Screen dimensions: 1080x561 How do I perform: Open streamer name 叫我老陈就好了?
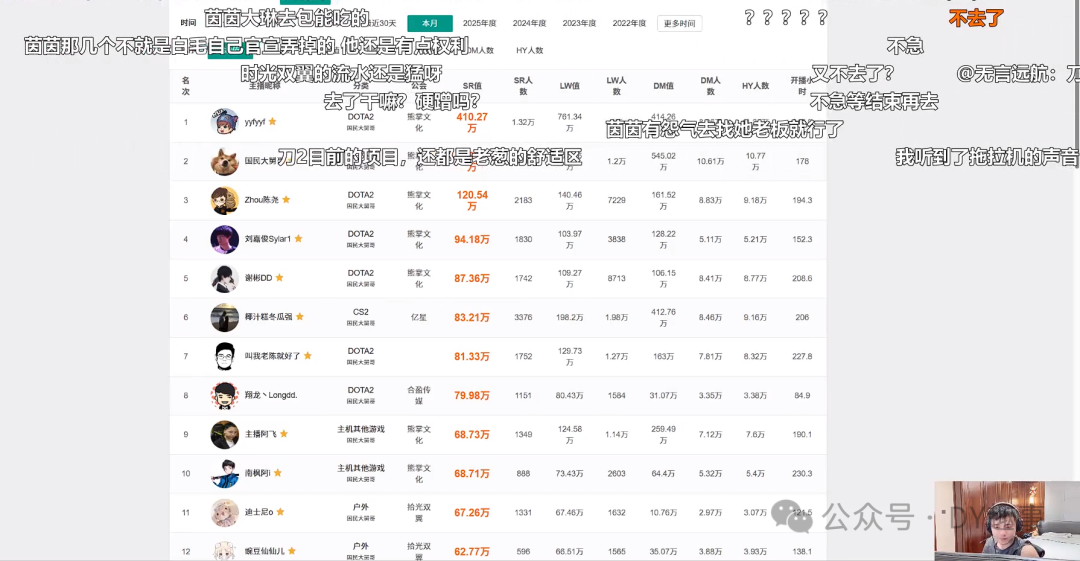[273, 356]
